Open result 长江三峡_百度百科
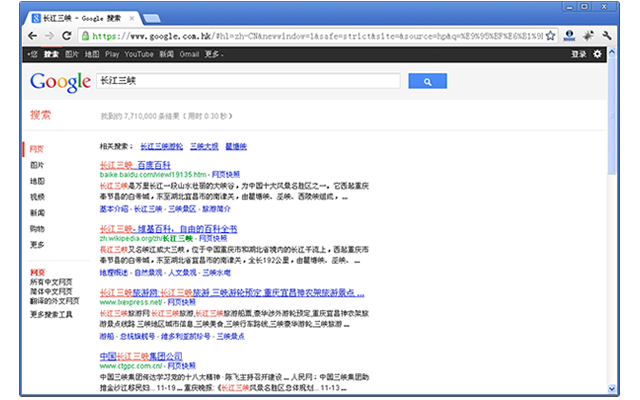The width and height of the screenshot is (640, 400). click(x=135, y=165)
